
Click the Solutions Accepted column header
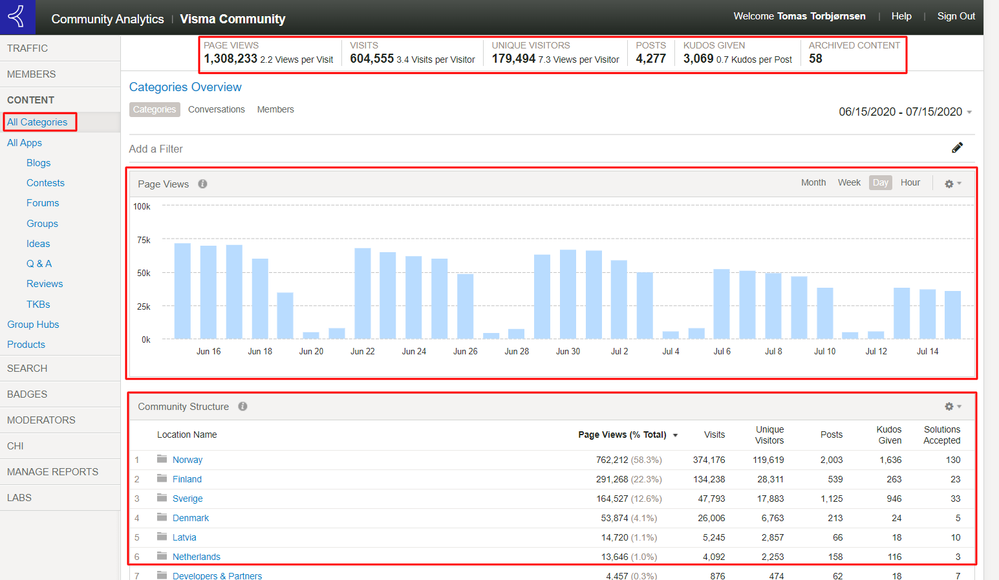click(x=942, y=435)
